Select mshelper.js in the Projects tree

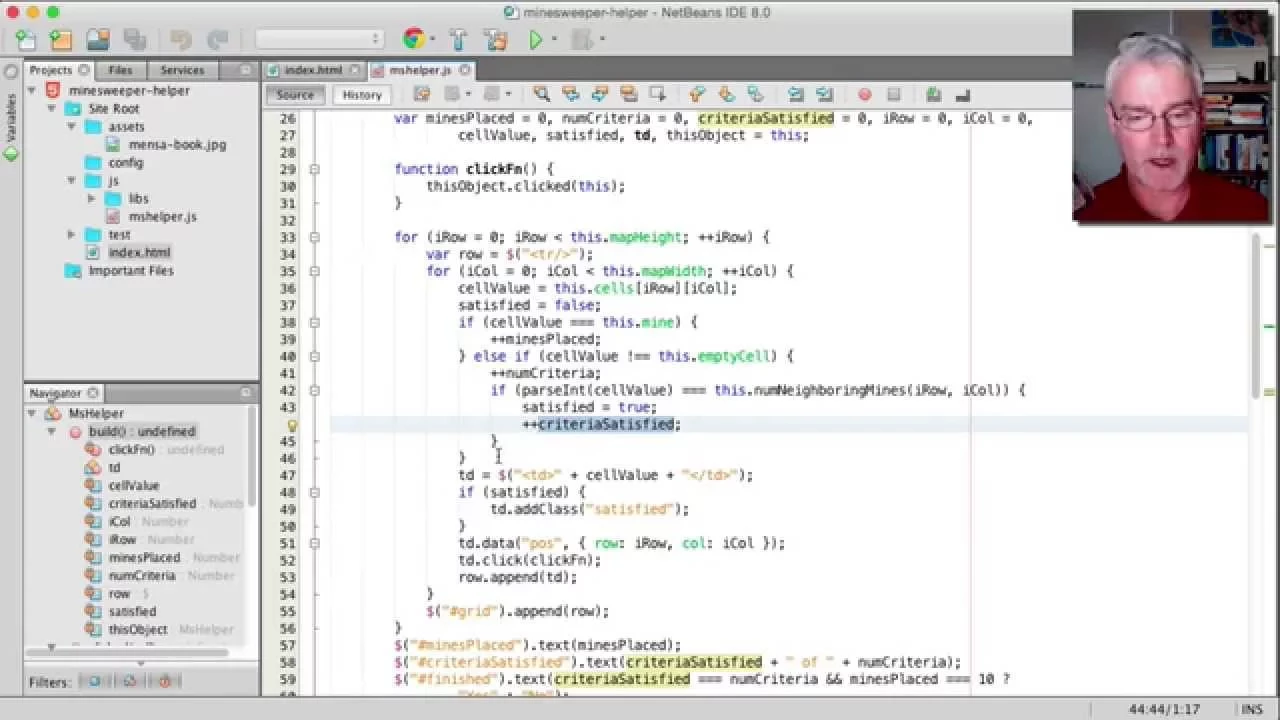(x=162, y=216)
